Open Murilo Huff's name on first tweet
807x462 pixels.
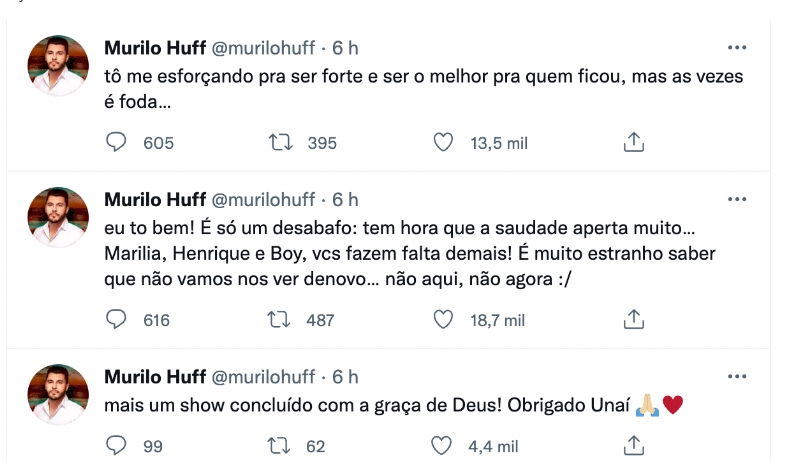click(x=155, y=48)
